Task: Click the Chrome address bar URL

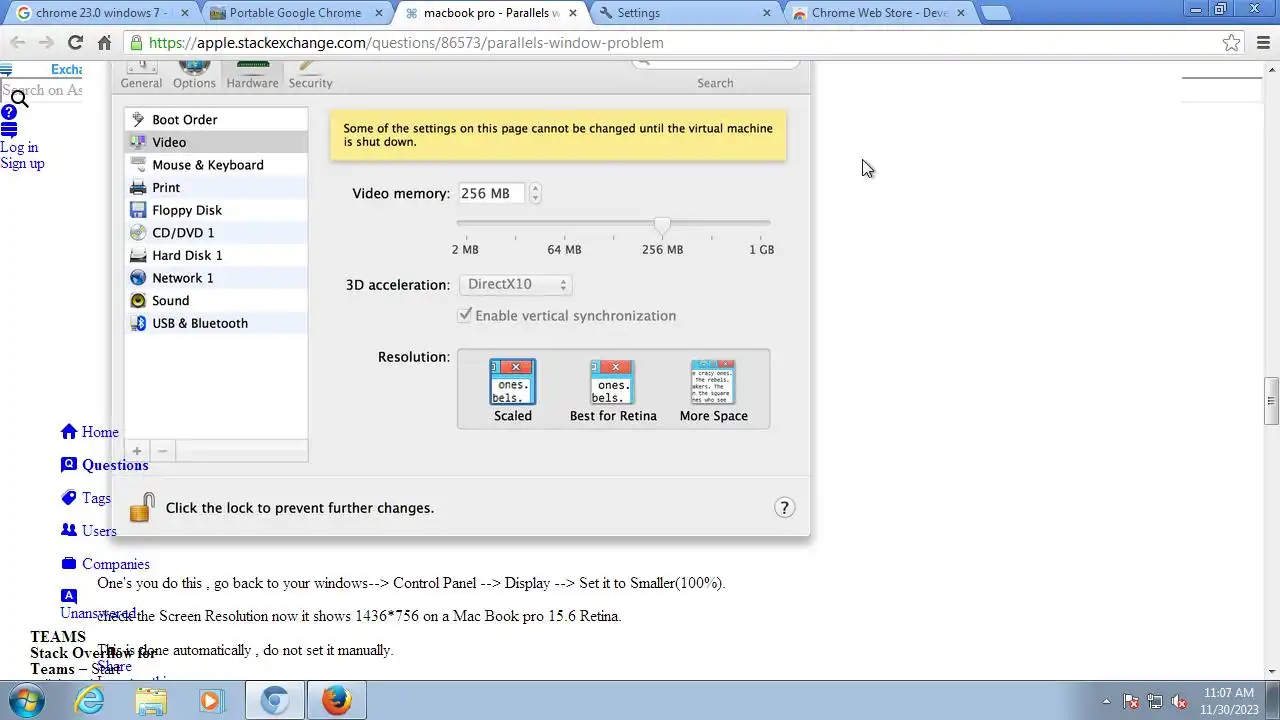Action: [x=406, y=43]
